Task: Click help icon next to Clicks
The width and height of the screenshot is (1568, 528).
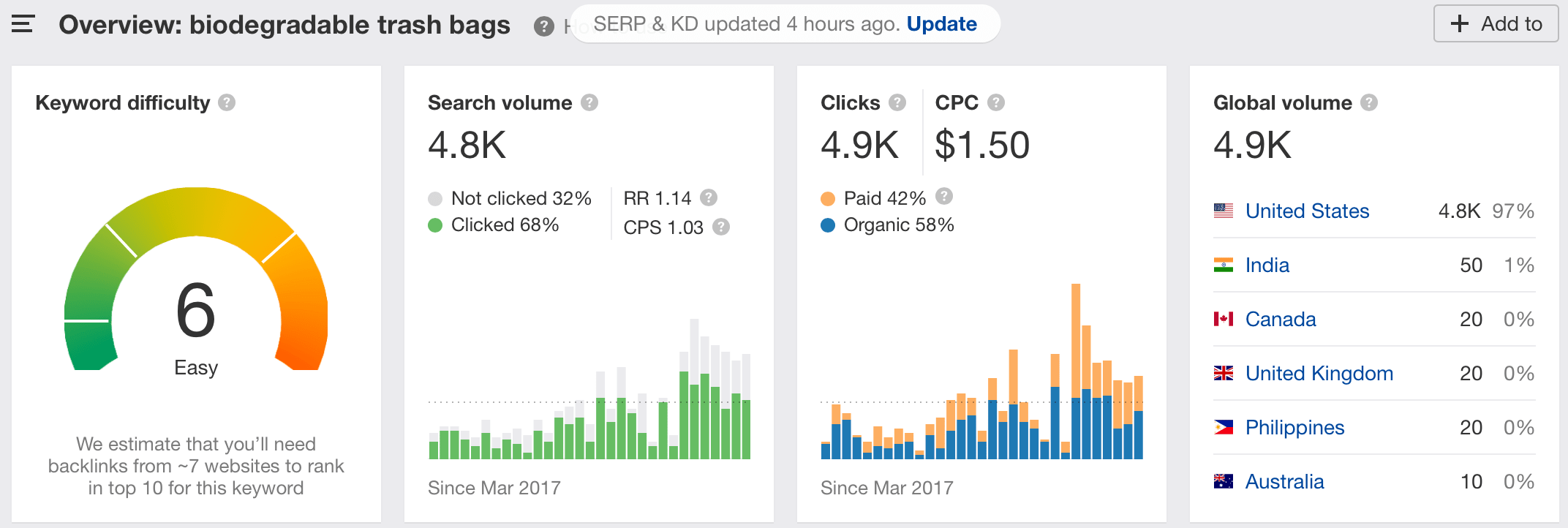Action: click(897, 102)
